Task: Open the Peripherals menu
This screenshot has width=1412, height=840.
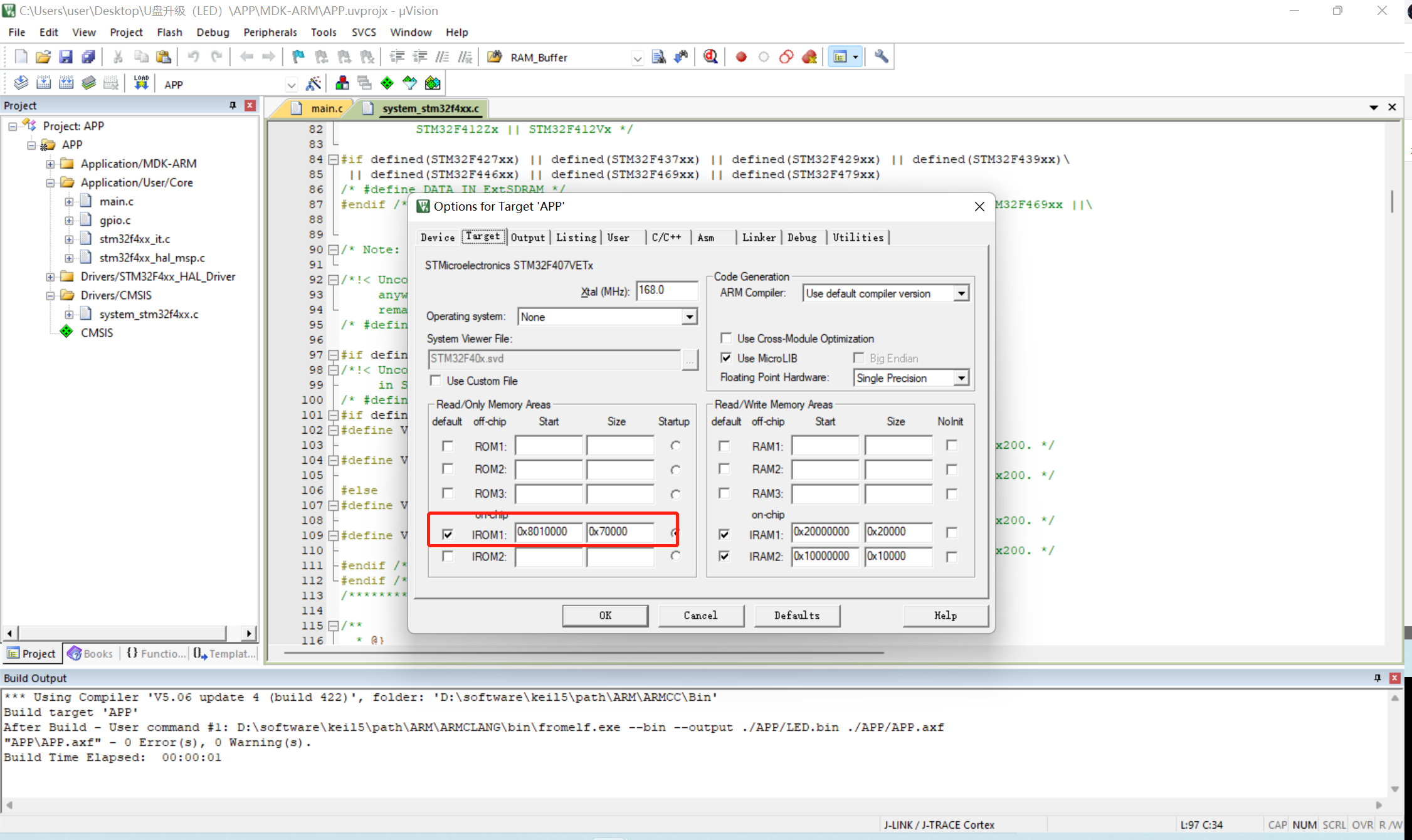Action: click(270, 32)
